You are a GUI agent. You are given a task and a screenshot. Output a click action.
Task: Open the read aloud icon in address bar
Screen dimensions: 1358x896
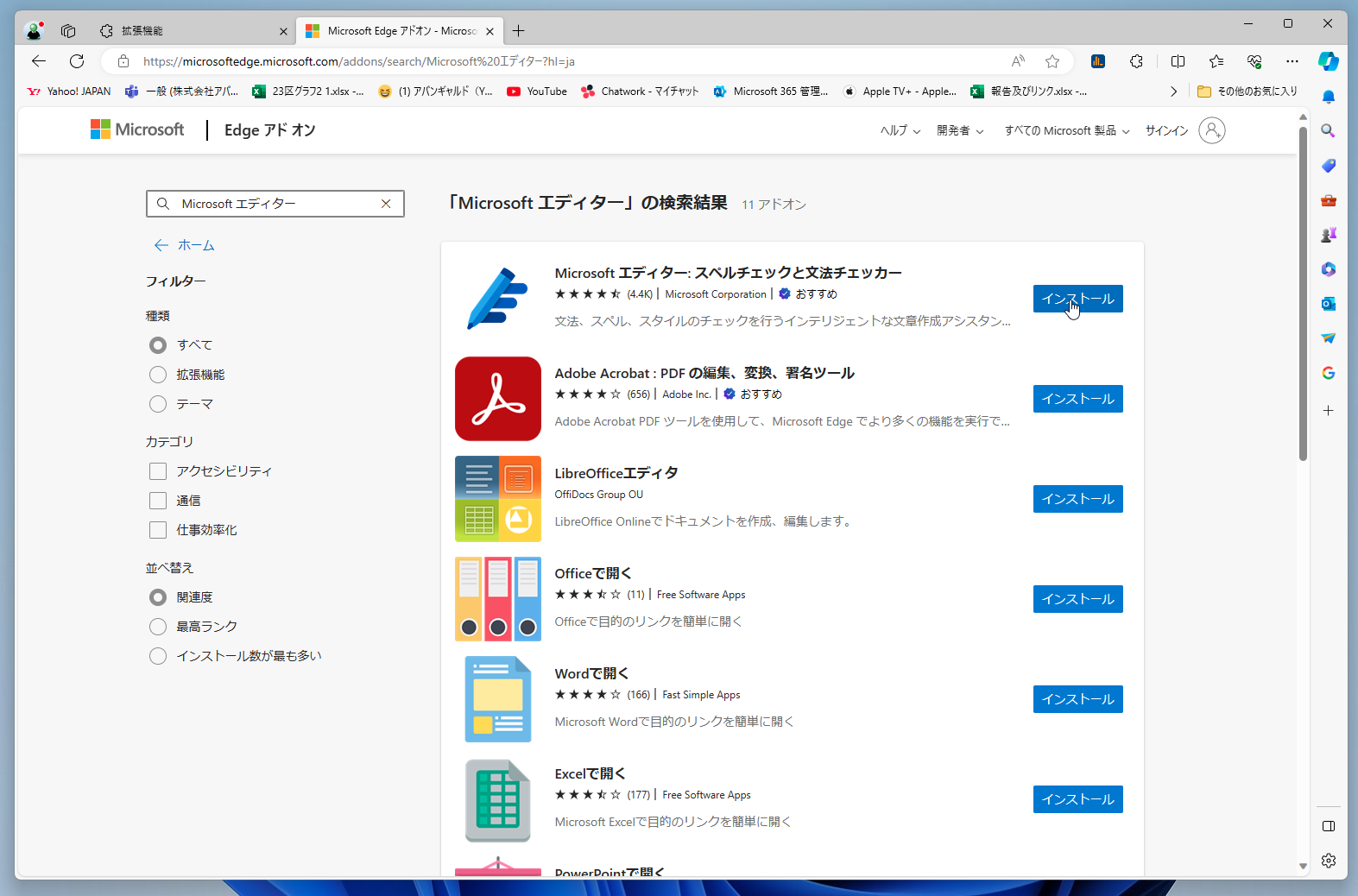(x=1018, y=61)
